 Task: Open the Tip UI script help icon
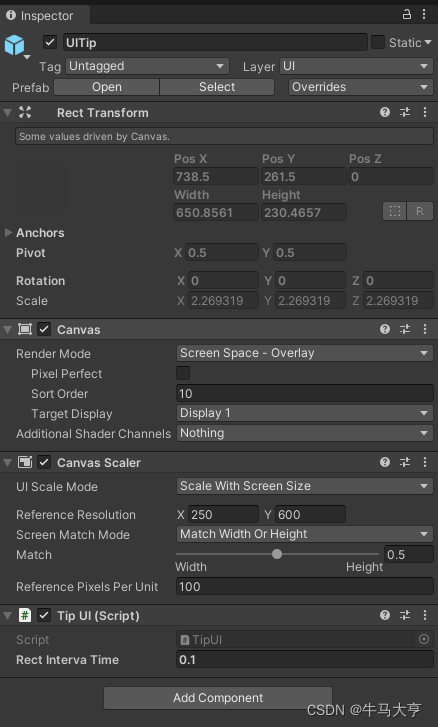[x=385, y=615]
